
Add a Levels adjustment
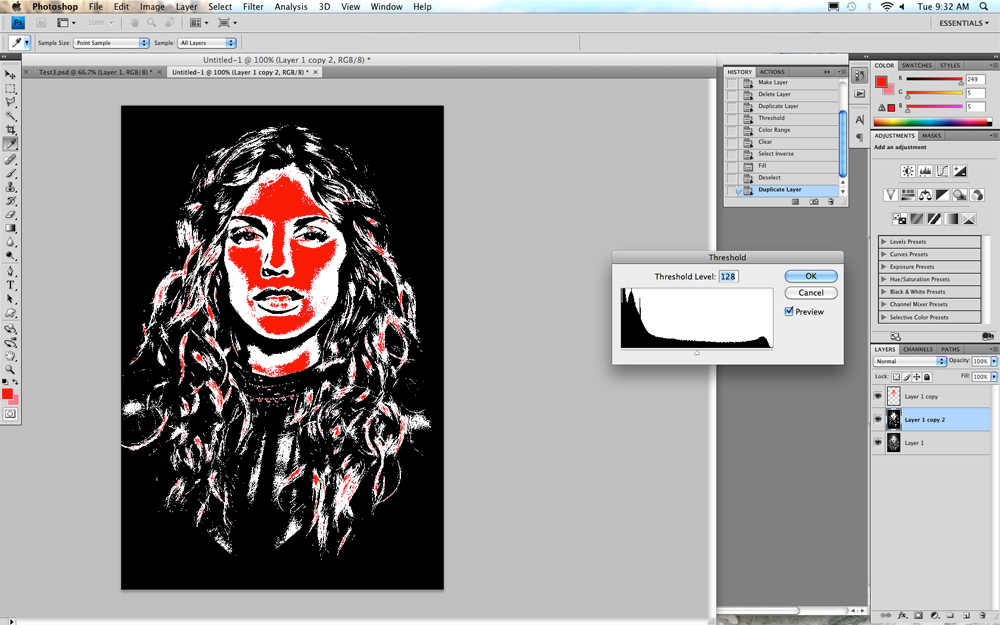925,171
